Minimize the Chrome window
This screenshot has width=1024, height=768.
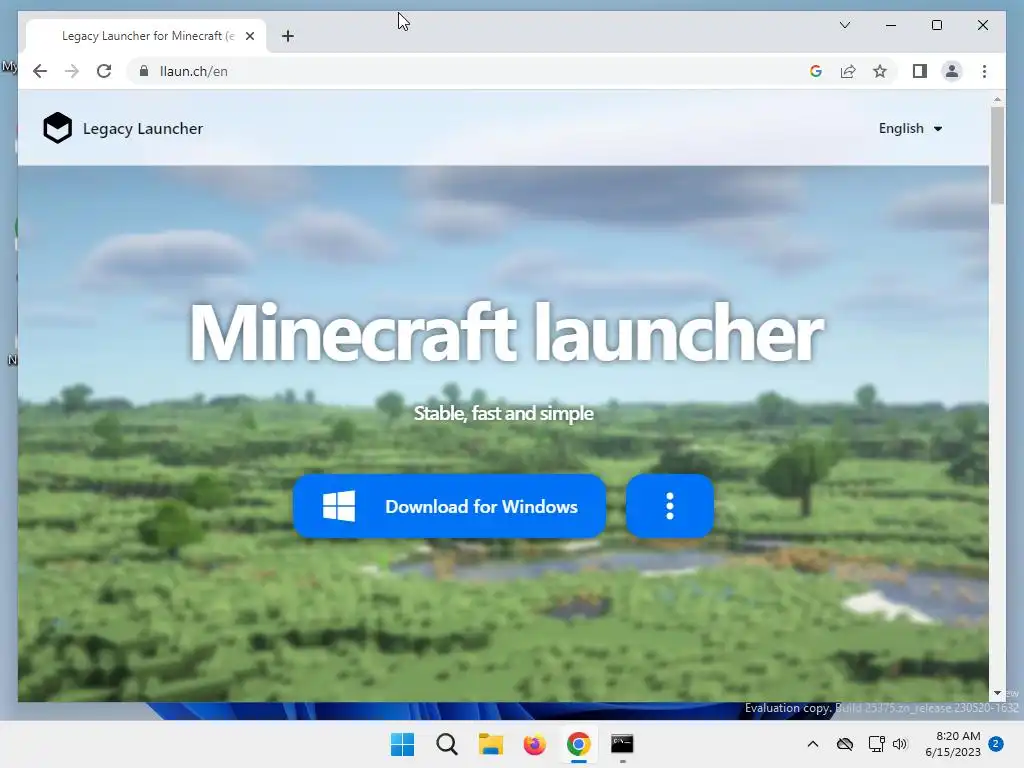(891, 25)
